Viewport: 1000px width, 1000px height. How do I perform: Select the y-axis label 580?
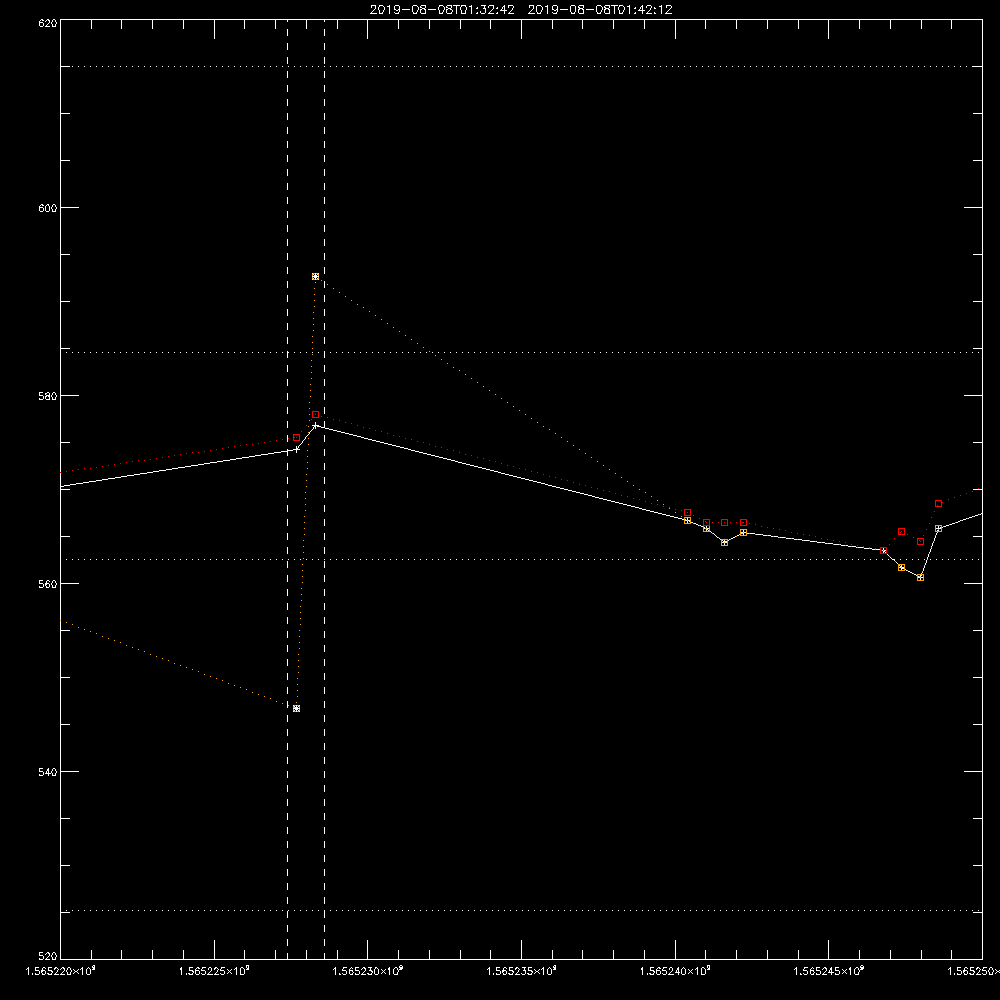point(49,395)
